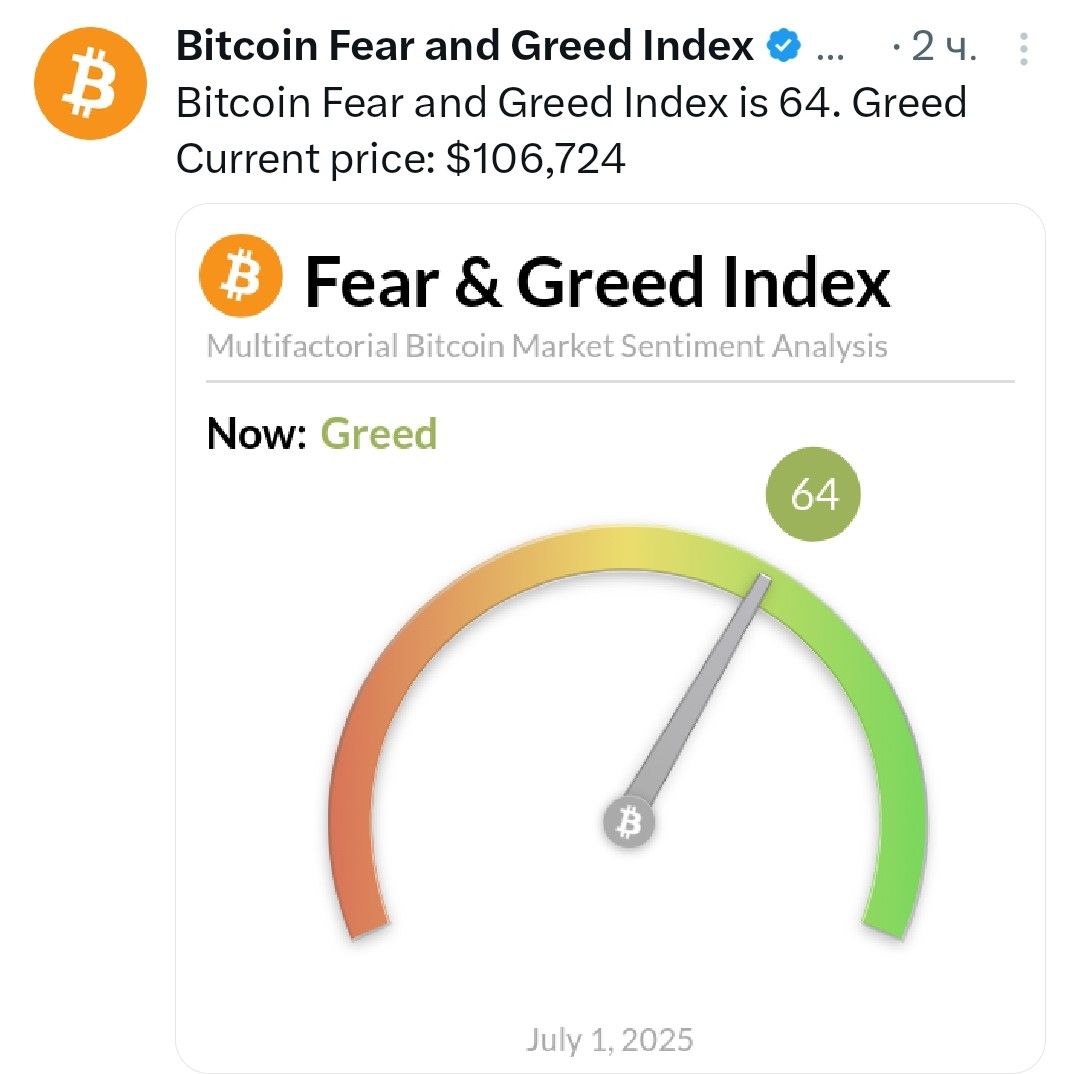Click the yellow top of gauge arc
The image size is (1080, 1074).
point(628,548)
